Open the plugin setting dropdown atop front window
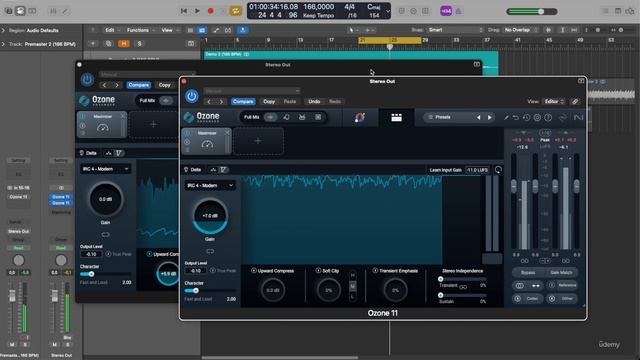Screen dimensions: 640x360 252,91
